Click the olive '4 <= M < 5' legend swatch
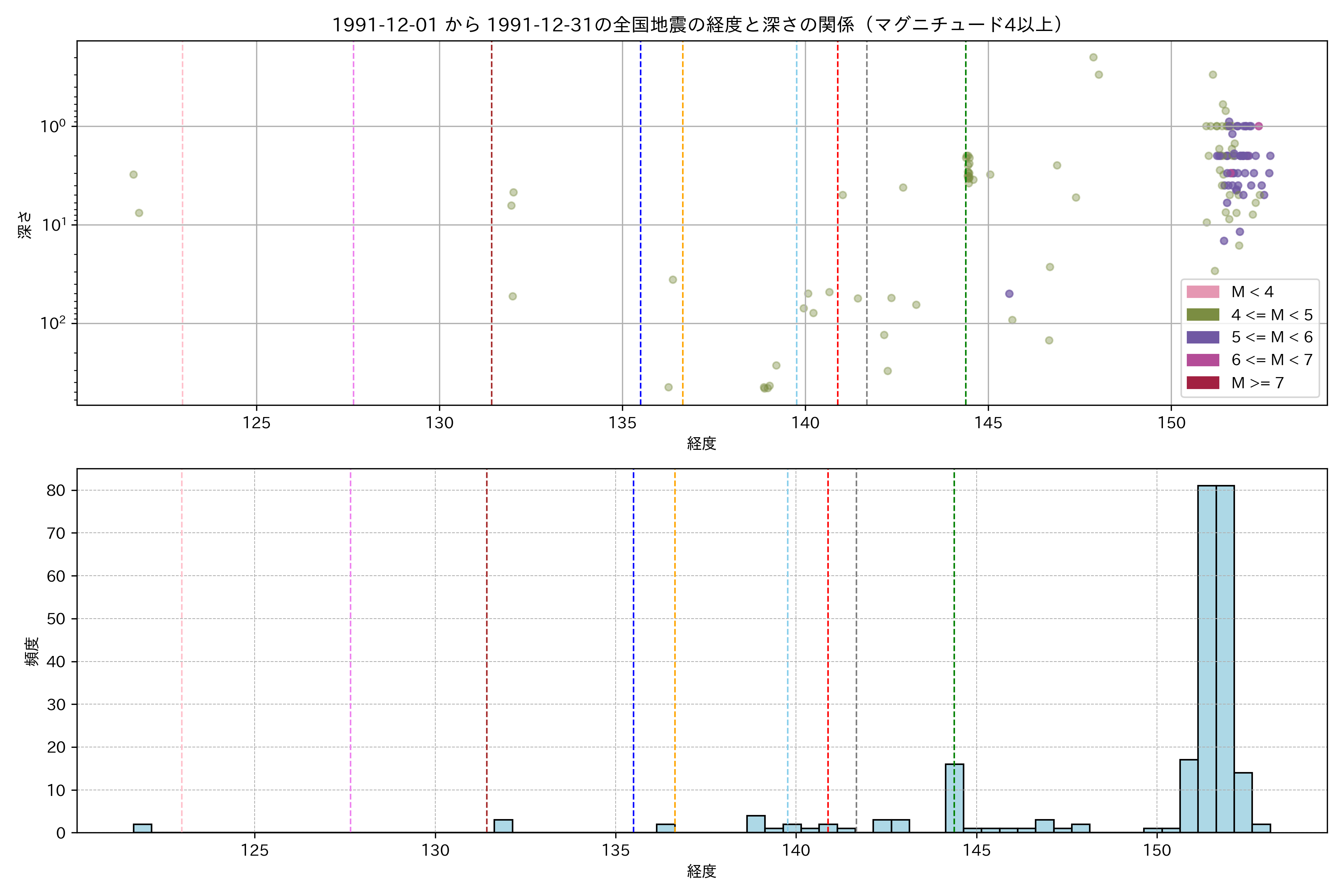The height and width of the screenshot is (896, 1344). [1202, 315]
